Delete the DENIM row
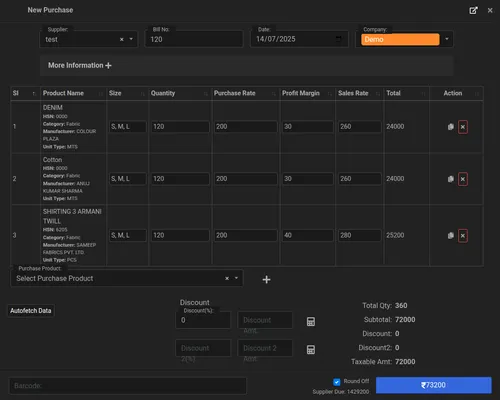Image resolution: width=500 pixels, height=400 pixels. 463,127
